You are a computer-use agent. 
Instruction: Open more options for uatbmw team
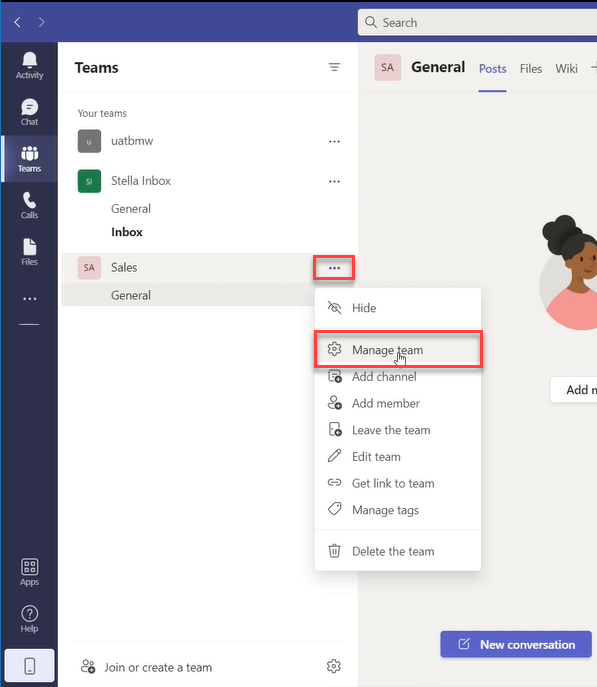tap(334, 141)
